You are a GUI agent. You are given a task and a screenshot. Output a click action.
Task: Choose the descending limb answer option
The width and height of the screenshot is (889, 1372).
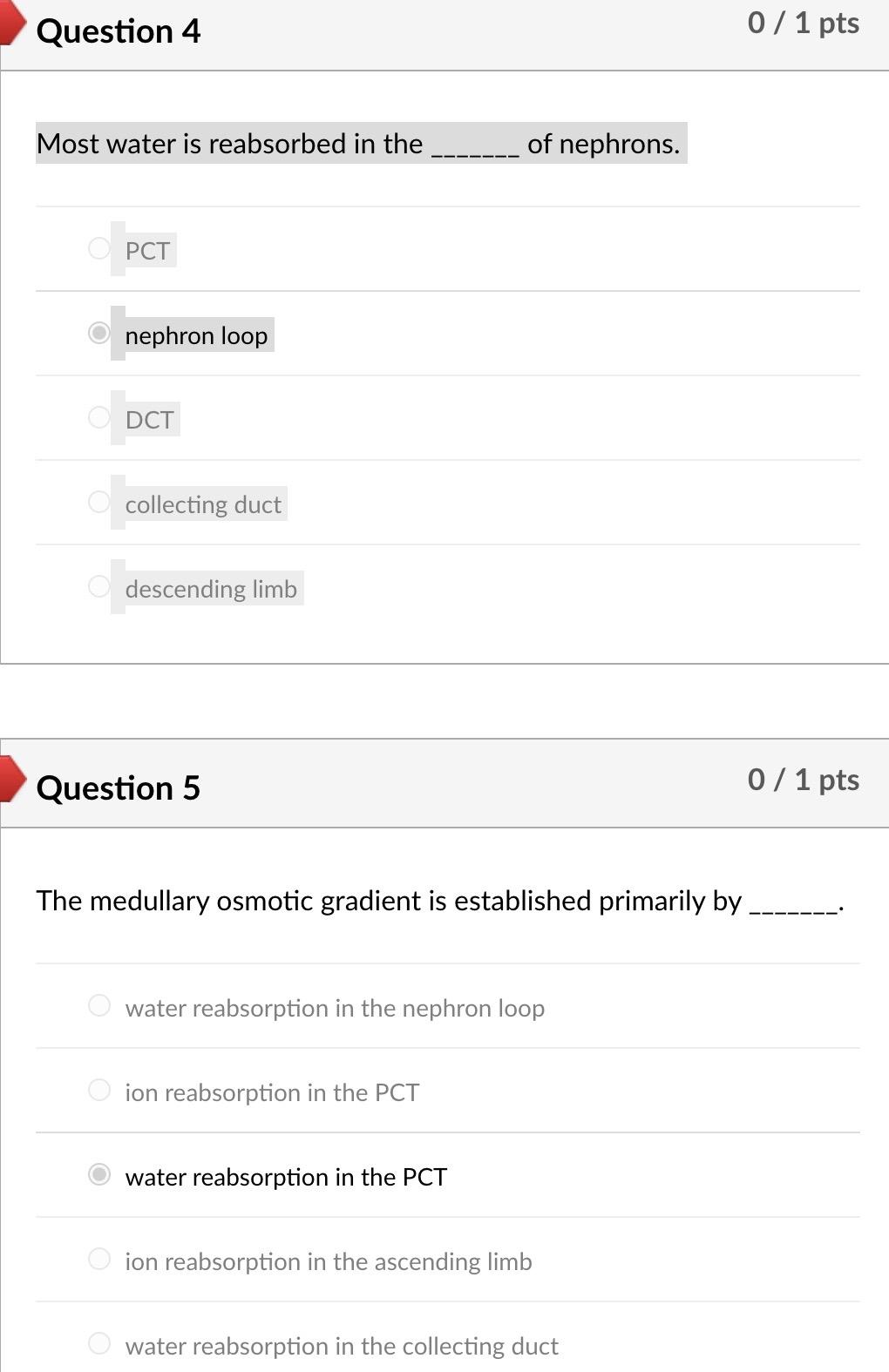100,586
